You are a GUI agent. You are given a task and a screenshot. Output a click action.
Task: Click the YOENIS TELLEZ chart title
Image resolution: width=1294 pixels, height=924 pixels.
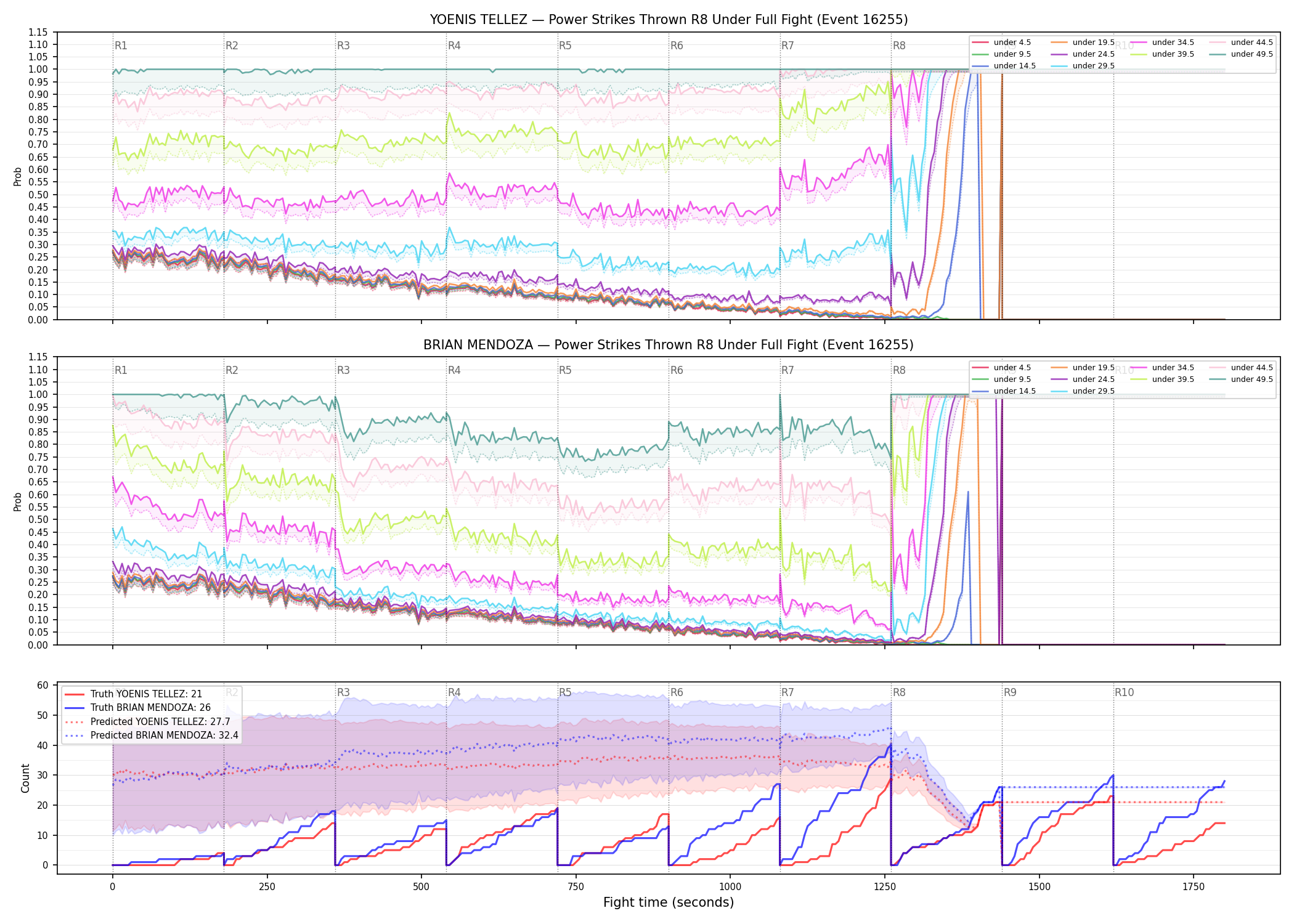[669, 20]
